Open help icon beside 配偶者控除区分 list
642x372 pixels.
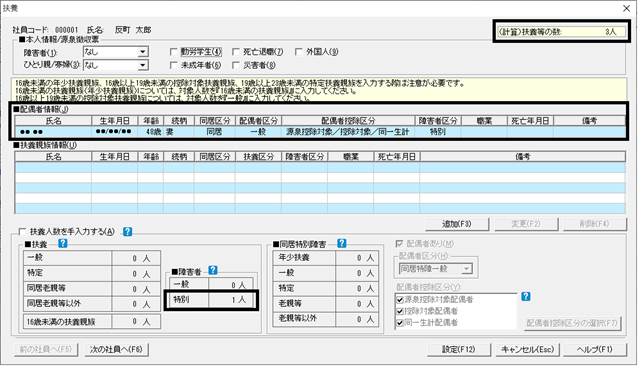(526, 296)
